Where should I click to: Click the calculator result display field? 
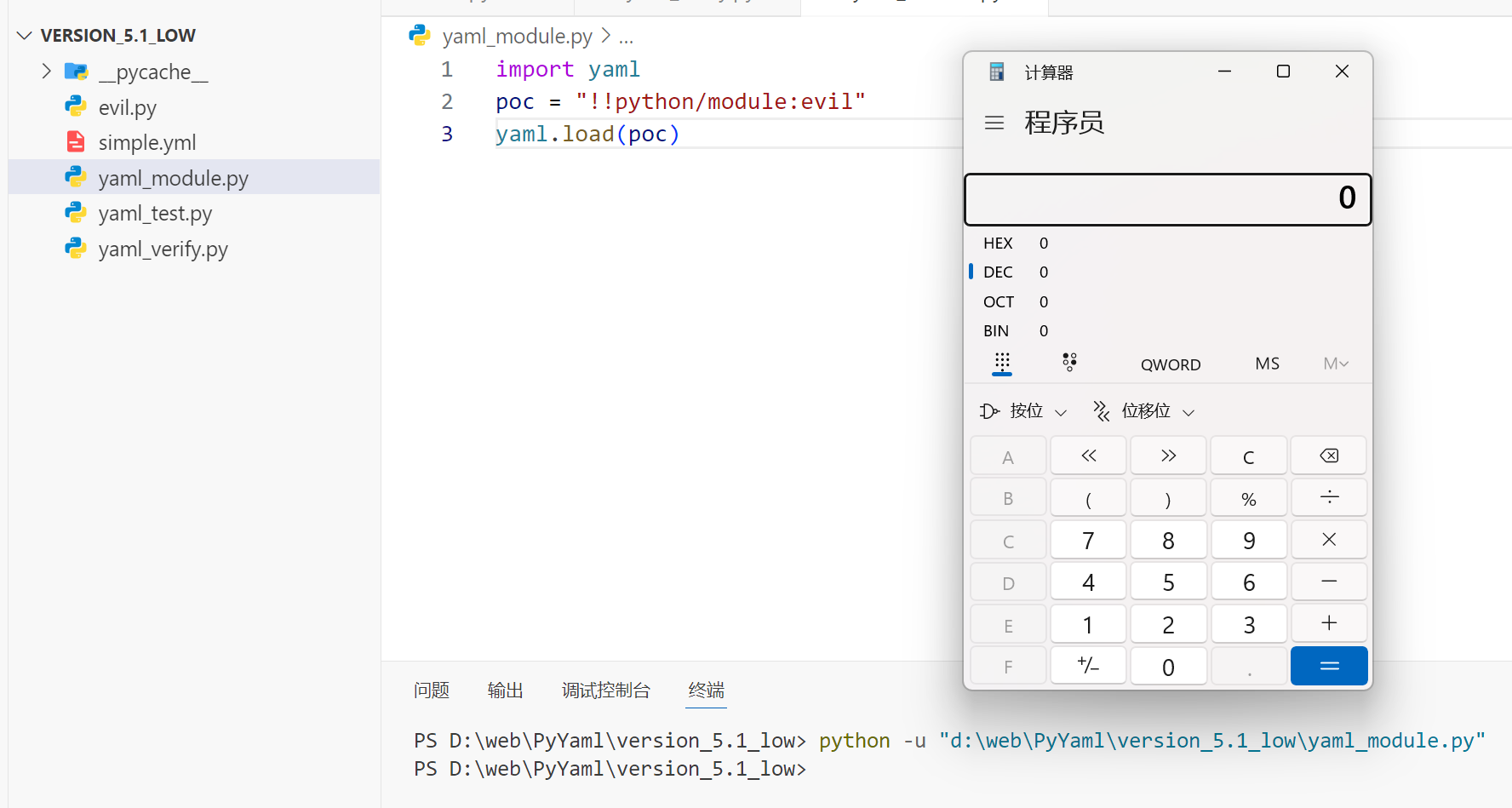pos(1167,199)
